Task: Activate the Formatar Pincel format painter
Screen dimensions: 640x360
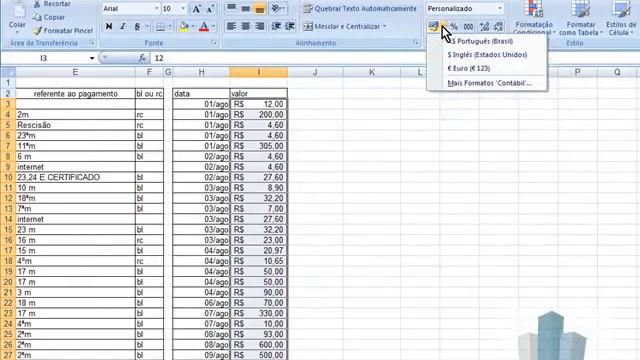Action: 62,31
